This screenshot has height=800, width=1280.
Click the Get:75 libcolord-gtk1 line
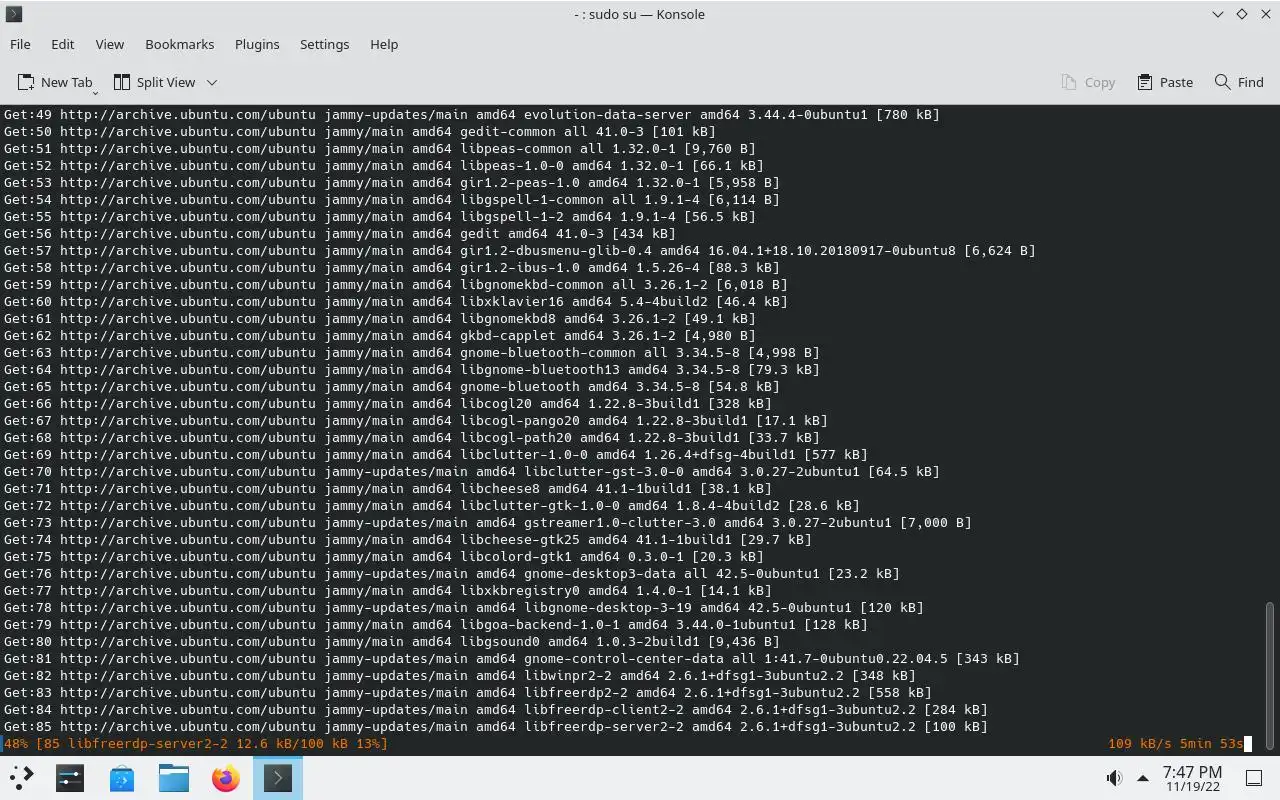pos(383,557)
